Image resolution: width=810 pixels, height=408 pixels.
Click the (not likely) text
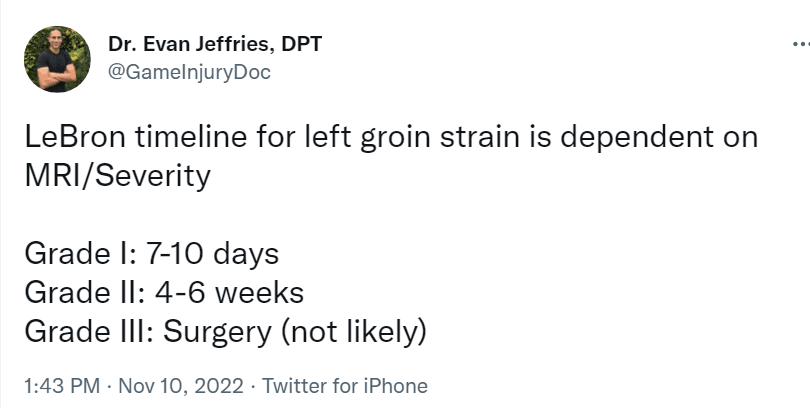pyautogui.click(x=354, y=332)
